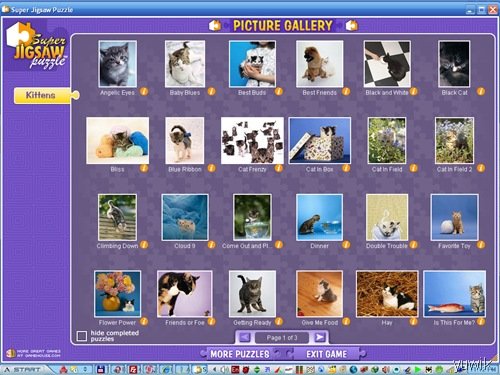Choose the Friends or Foe thumbnail
This screenshot has height=375, width=500.
(185, 294)
